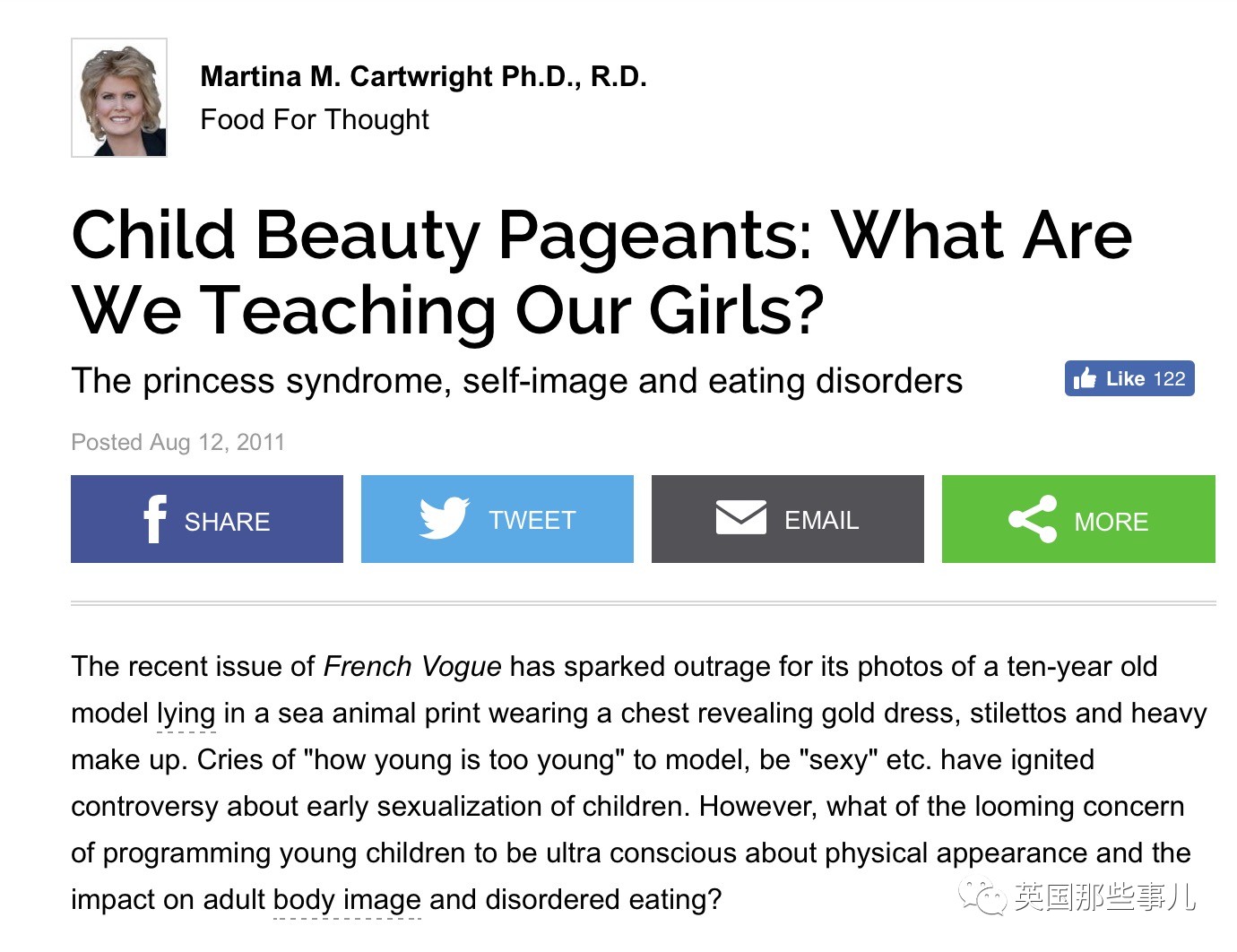Click the italic "French Vogue" text
This screenshot has width=1237, height=952.
coord(412,666)
